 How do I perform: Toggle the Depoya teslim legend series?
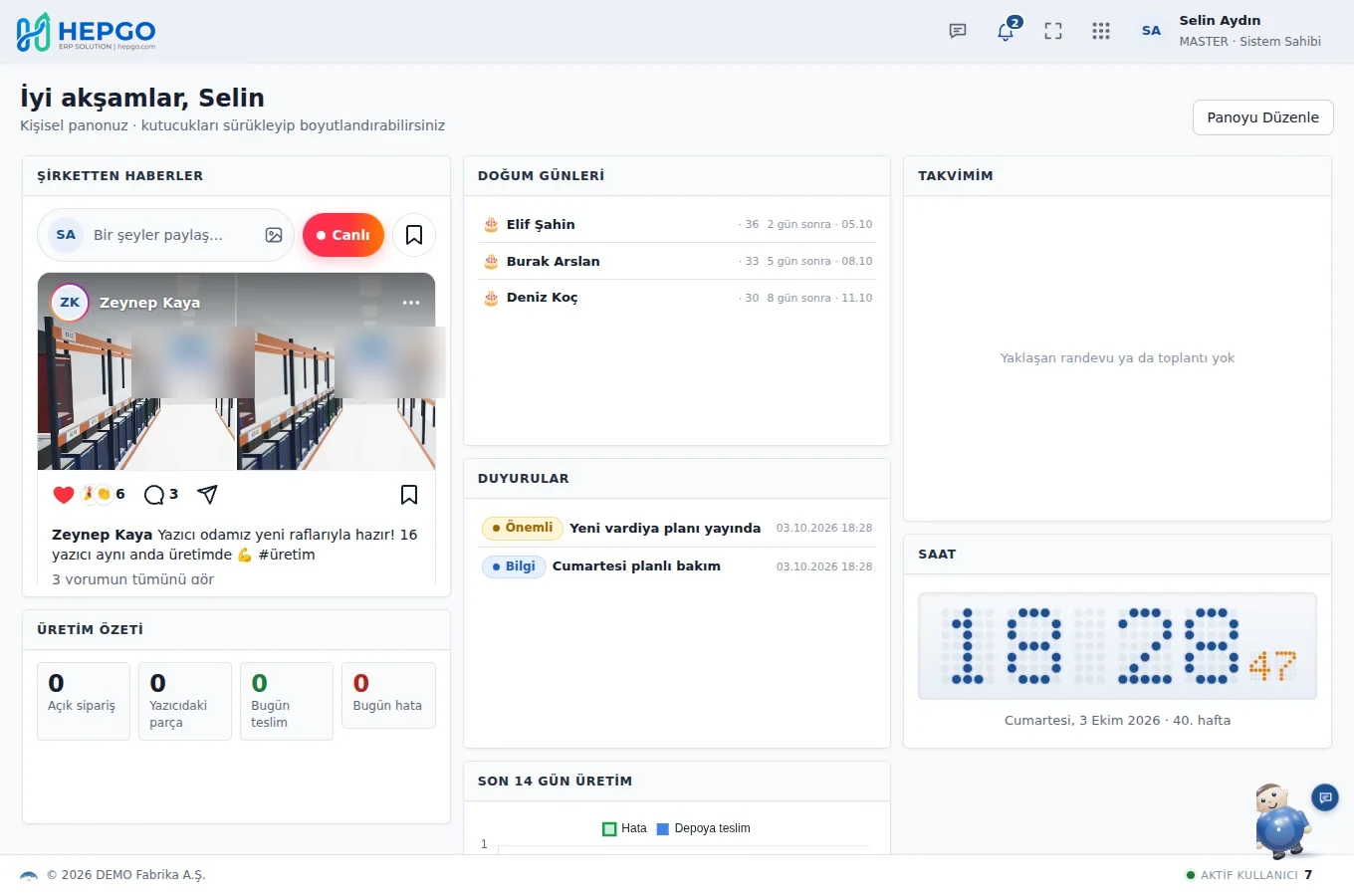703,828
